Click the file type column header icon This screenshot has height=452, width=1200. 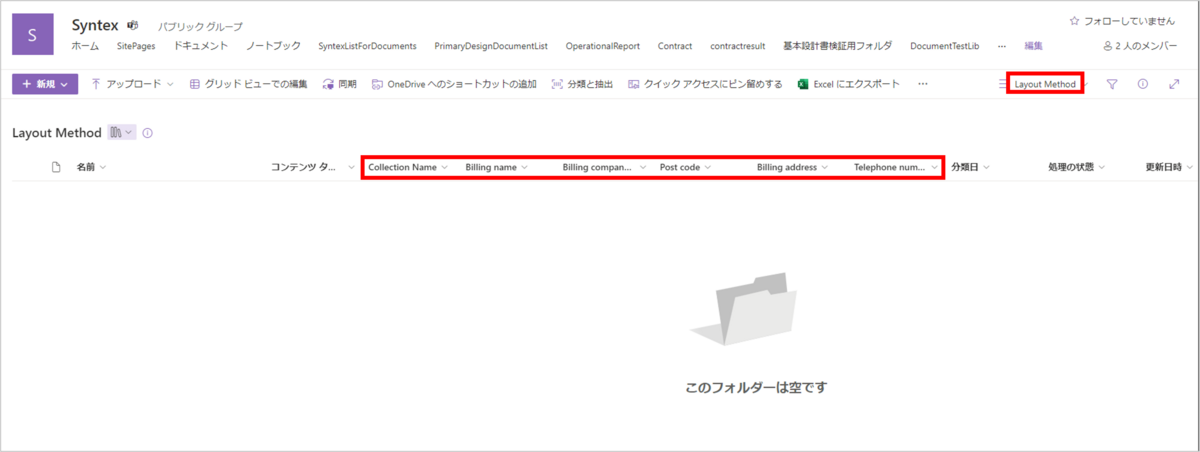coord(57,167)
